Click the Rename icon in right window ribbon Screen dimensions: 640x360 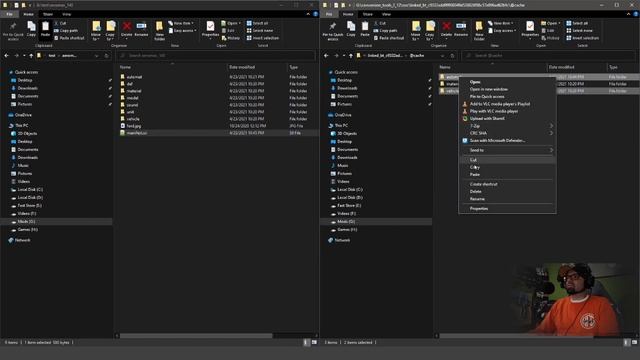tap(461, 29)
